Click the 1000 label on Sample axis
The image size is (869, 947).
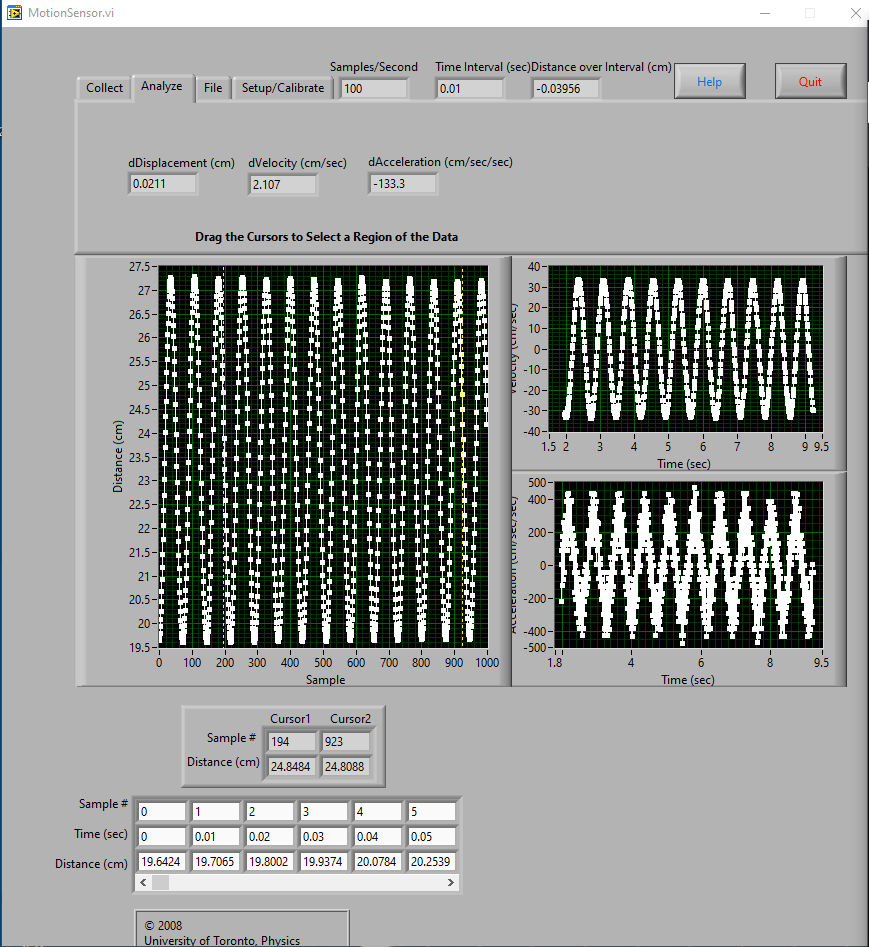tap(487, 663)
